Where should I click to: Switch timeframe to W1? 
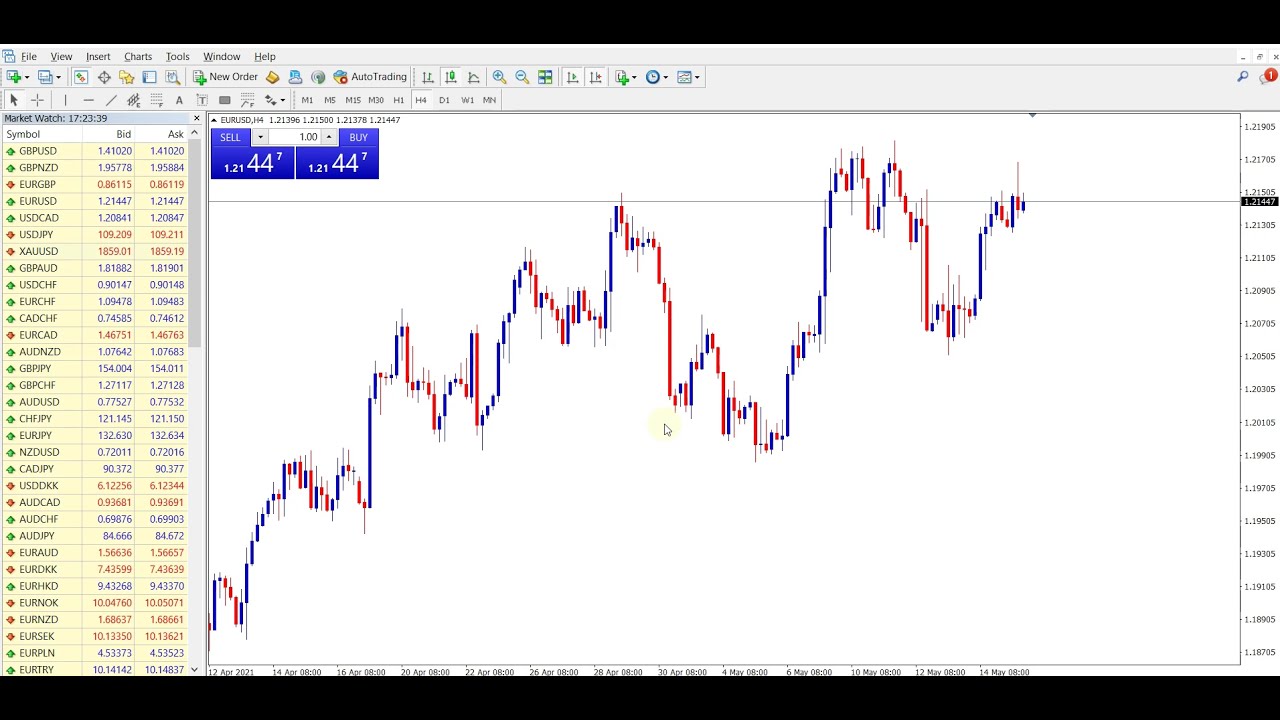[467, 100]
